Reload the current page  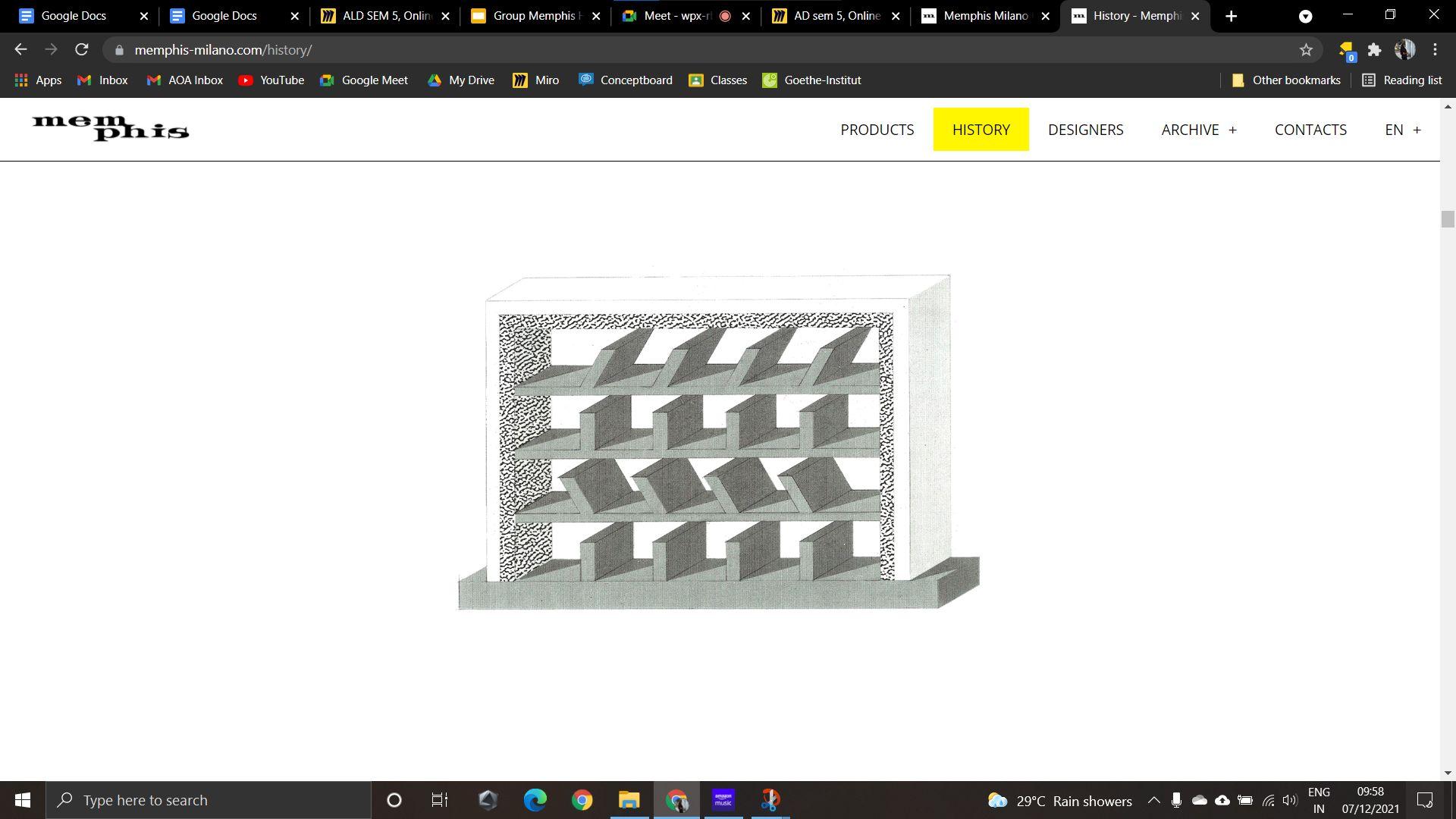point(82,50)
